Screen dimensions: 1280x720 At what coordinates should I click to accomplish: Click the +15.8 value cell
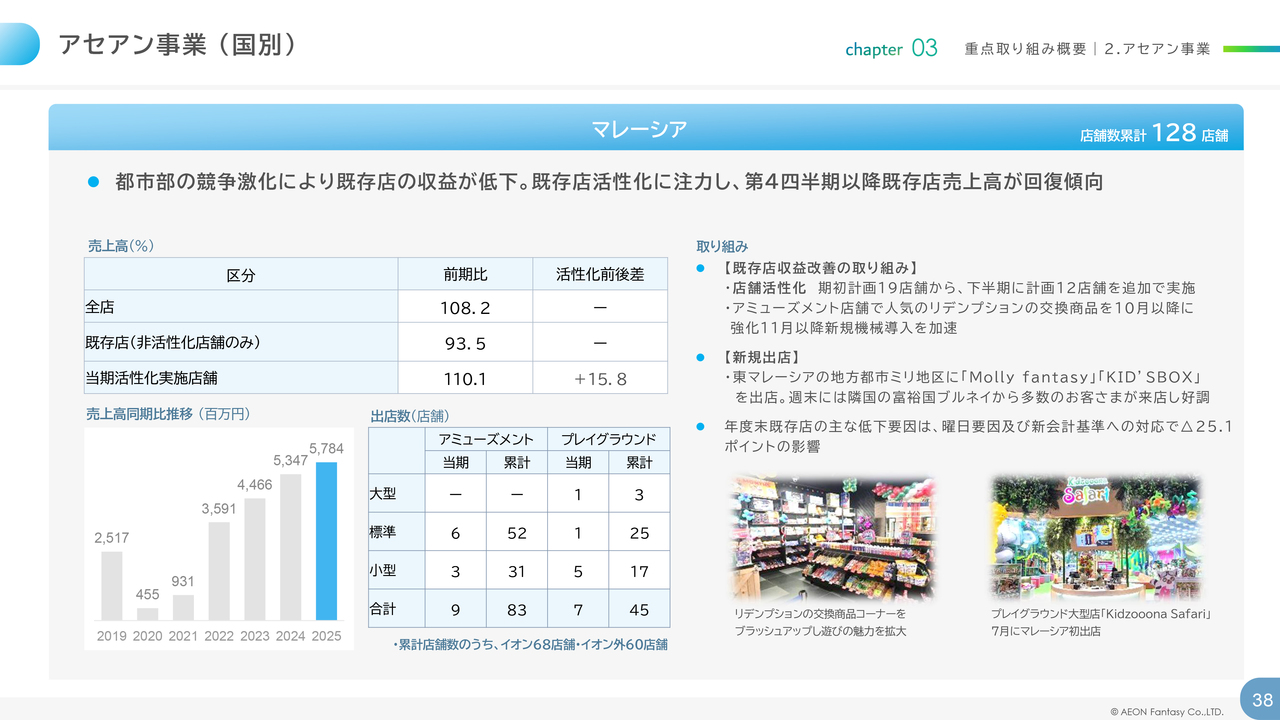pos(599,379)
